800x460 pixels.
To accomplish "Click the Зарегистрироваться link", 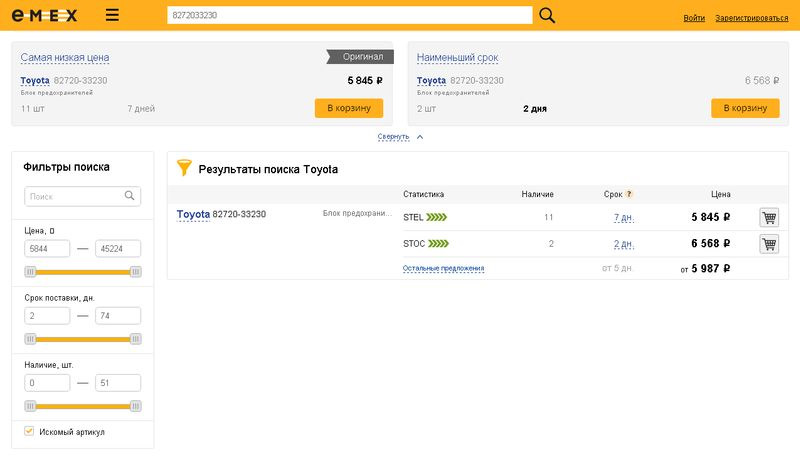I will 752,18.
